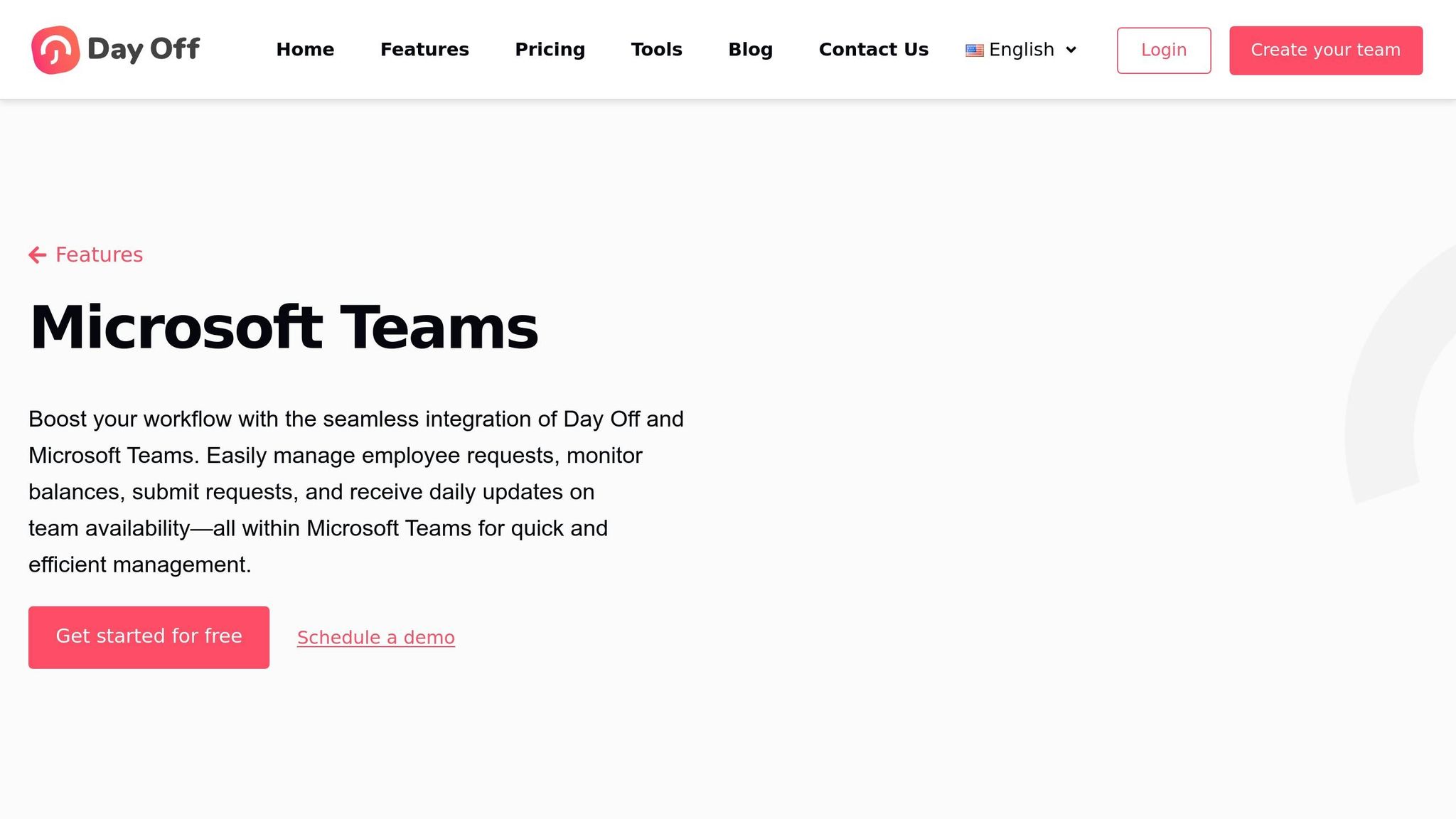The height and width of the screenshot is (819, 1456).
Task: Follow the Features breadcrumb link
Action: [x=99, y=255]
